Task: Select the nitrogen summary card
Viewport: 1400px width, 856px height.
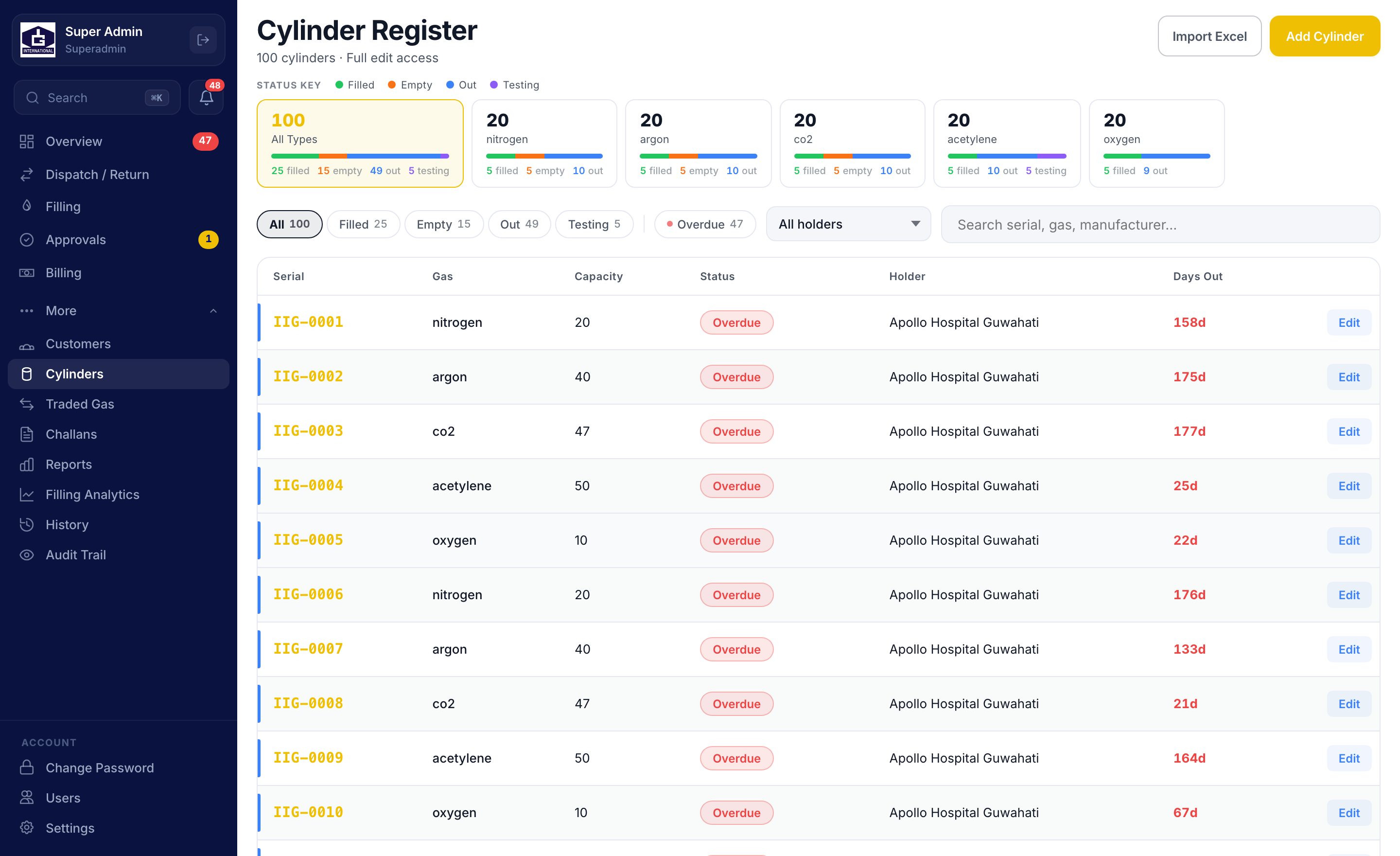Action: [544, 143]
